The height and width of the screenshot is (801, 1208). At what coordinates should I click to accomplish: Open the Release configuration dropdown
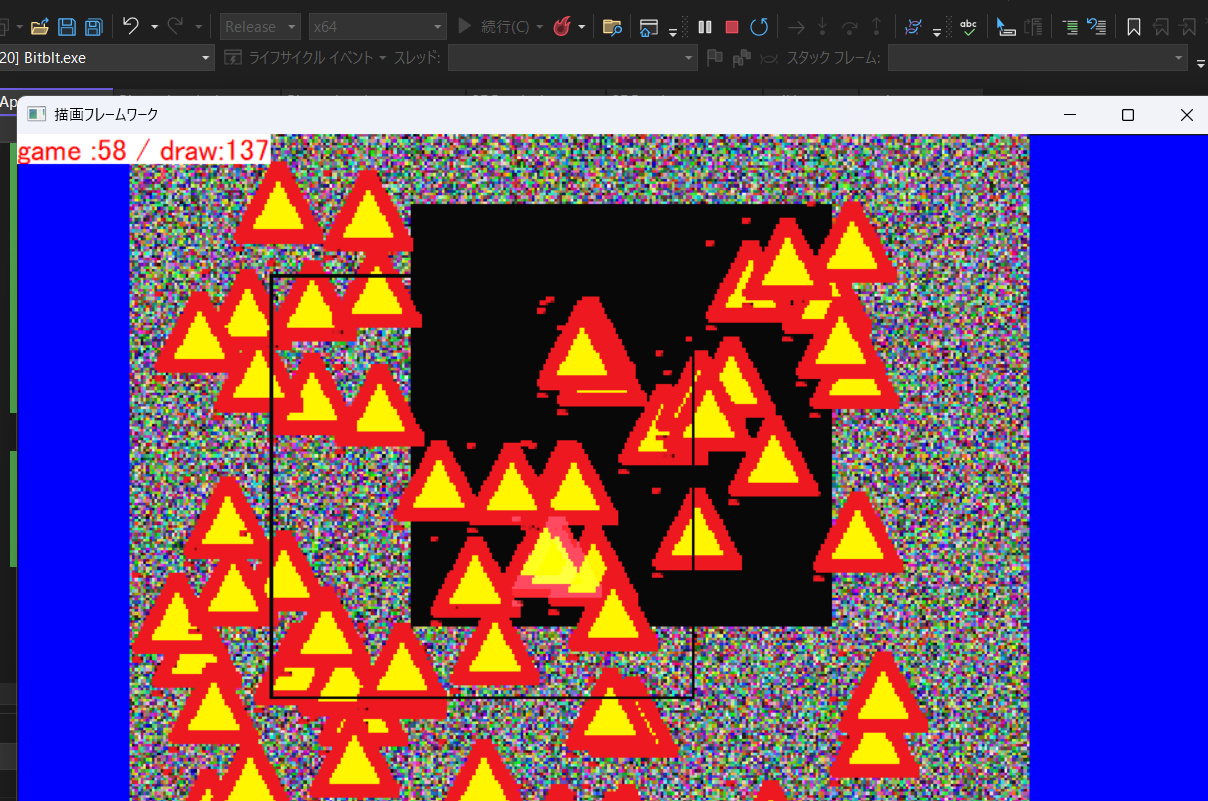(x=260, y=27)
